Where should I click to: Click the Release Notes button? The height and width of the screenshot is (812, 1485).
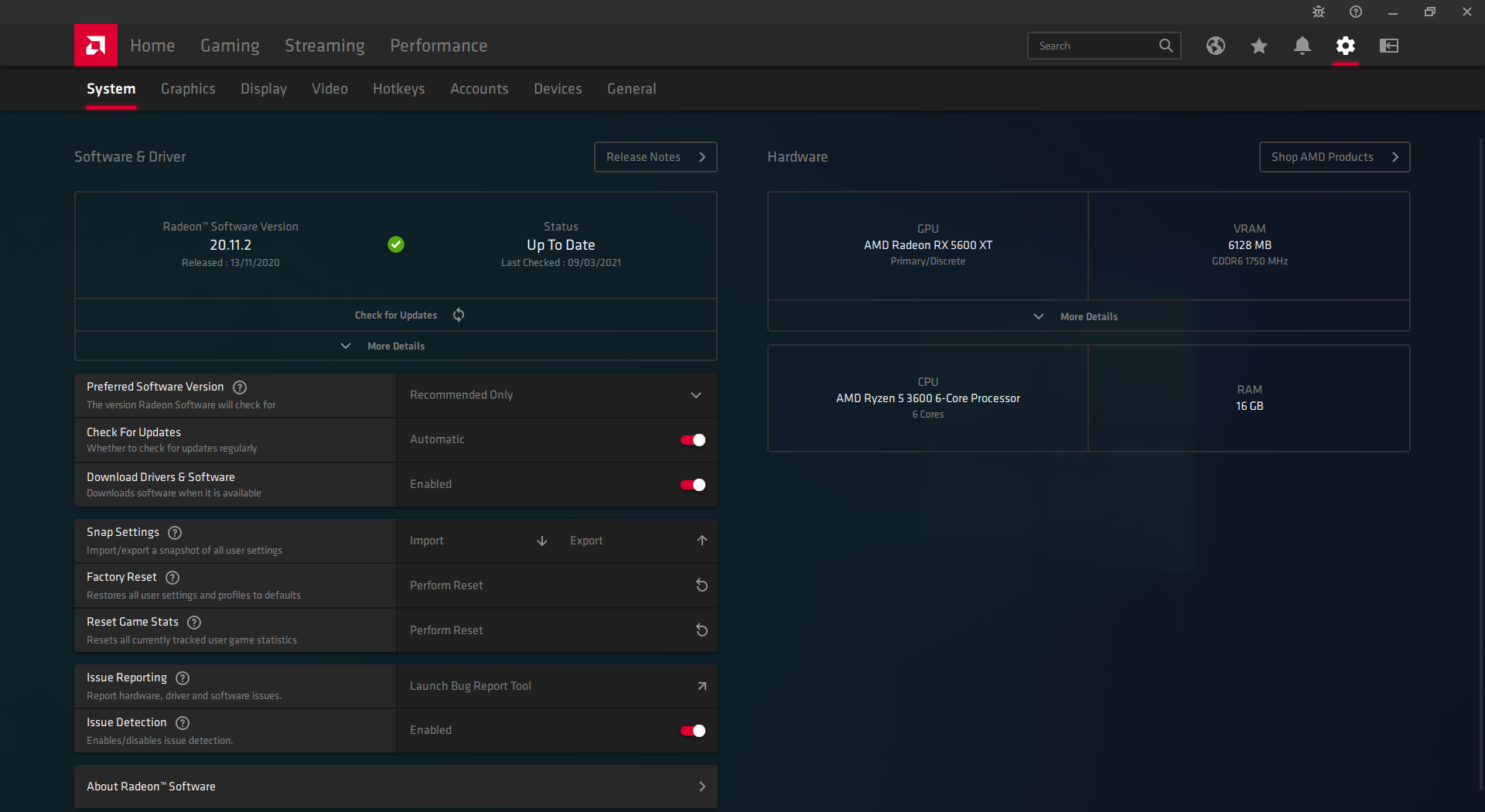[x=654, y=156]
